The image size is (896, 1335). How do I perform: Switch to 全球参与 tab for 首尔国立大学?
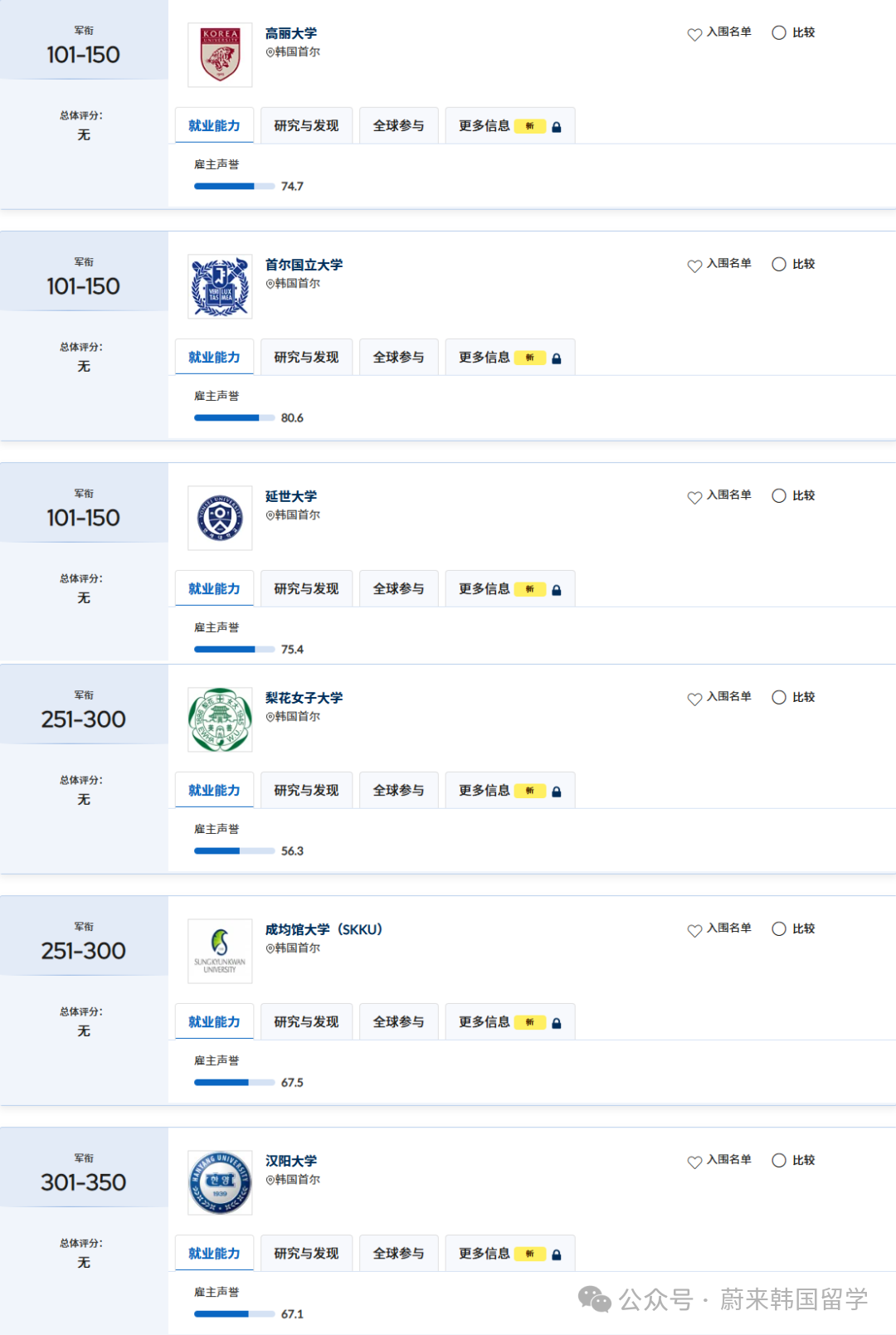coord(398,358)
